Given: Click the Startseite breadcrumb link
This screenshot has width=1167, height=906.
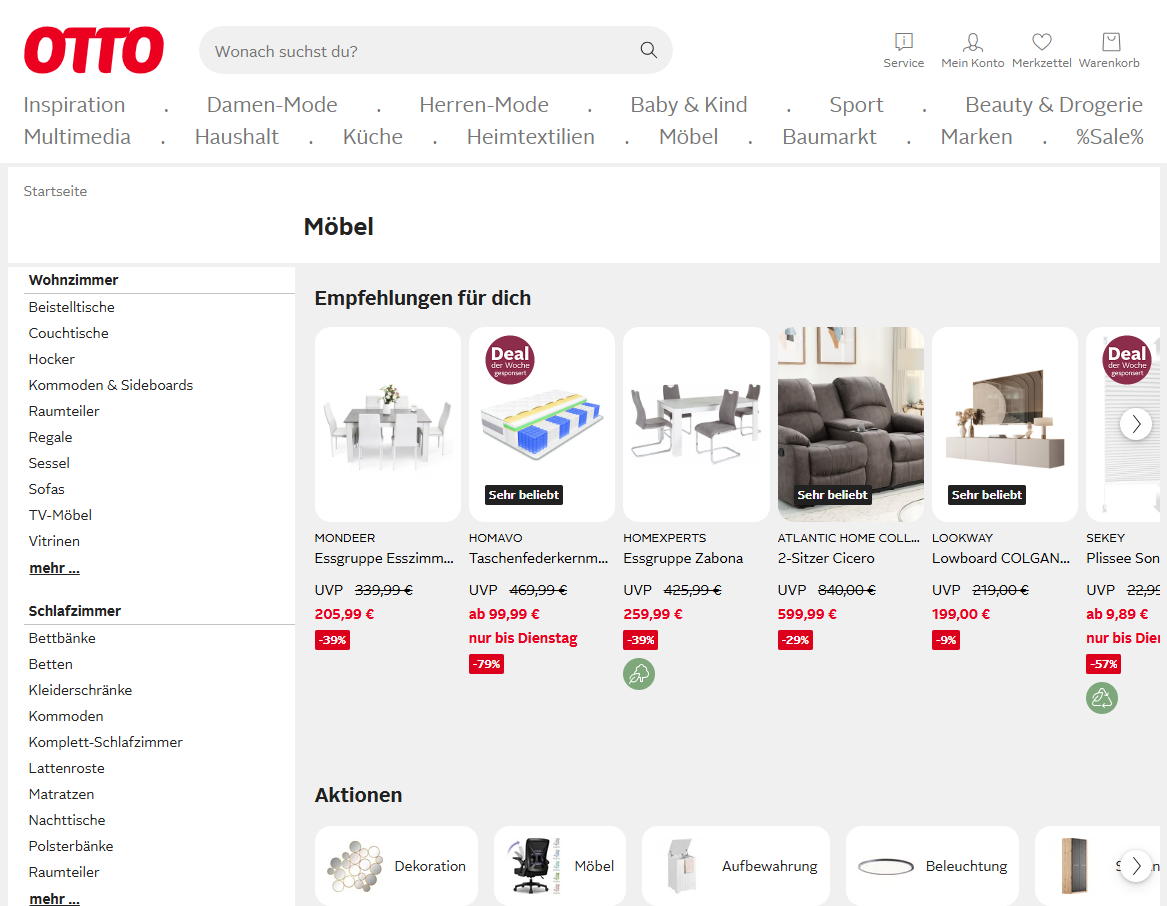Looking at the screenshot, I should coord(55,191).
